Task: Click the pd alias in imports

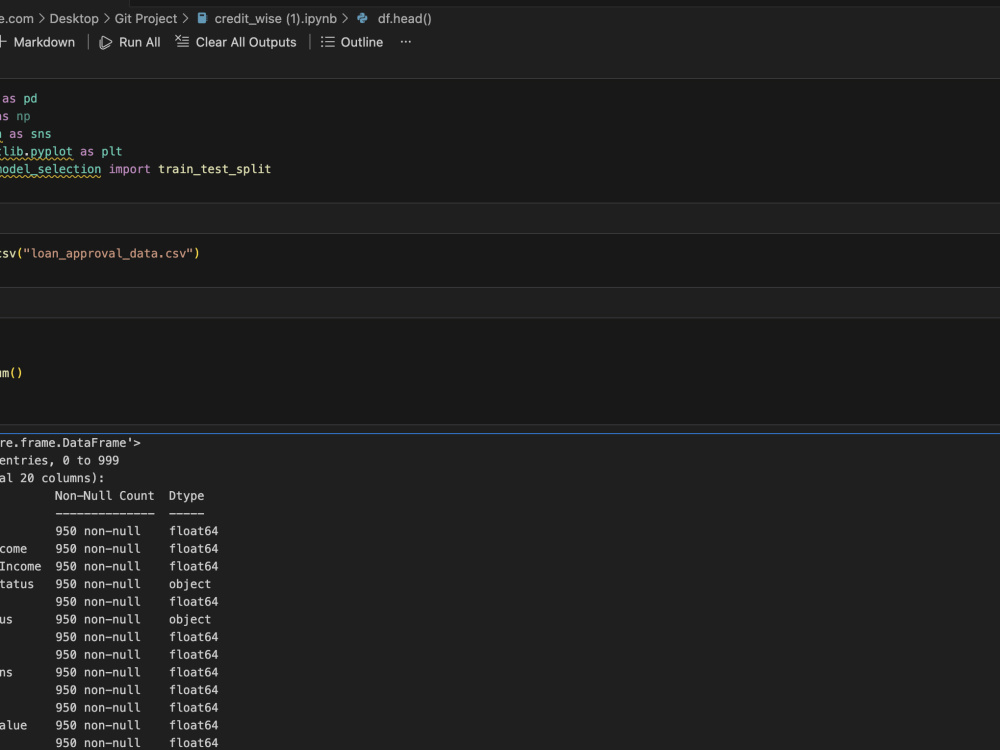Action: tap(31, 99)
